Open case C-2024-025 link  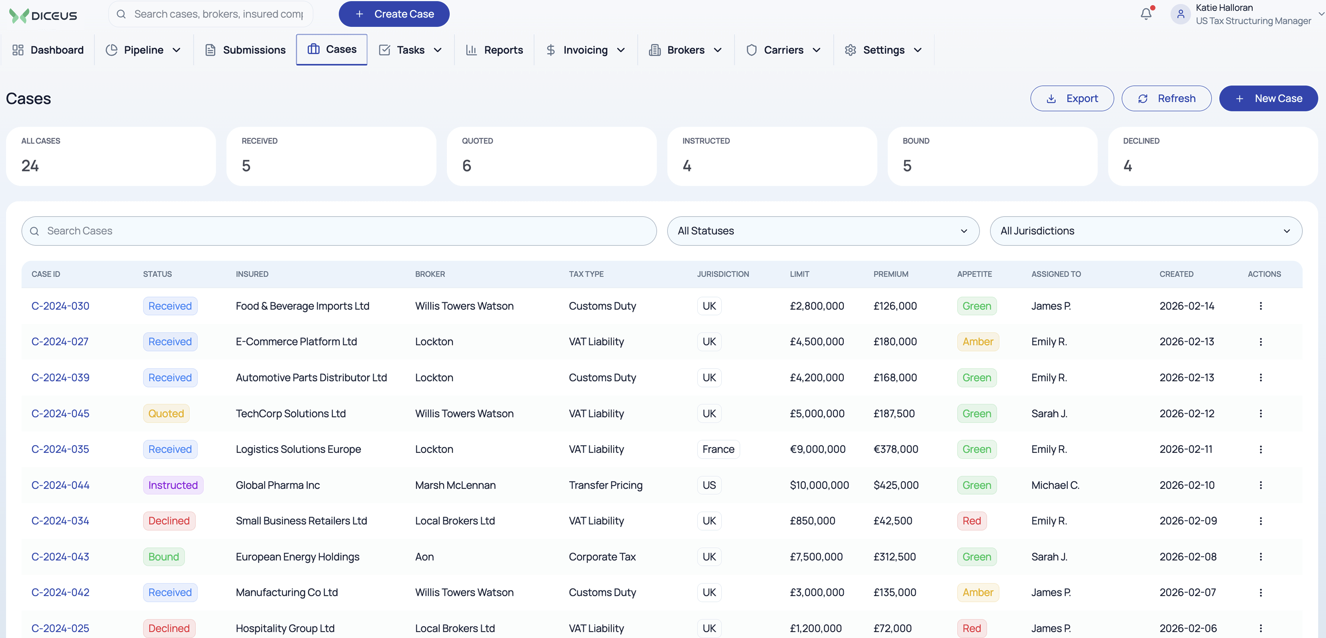pos(60,629)
